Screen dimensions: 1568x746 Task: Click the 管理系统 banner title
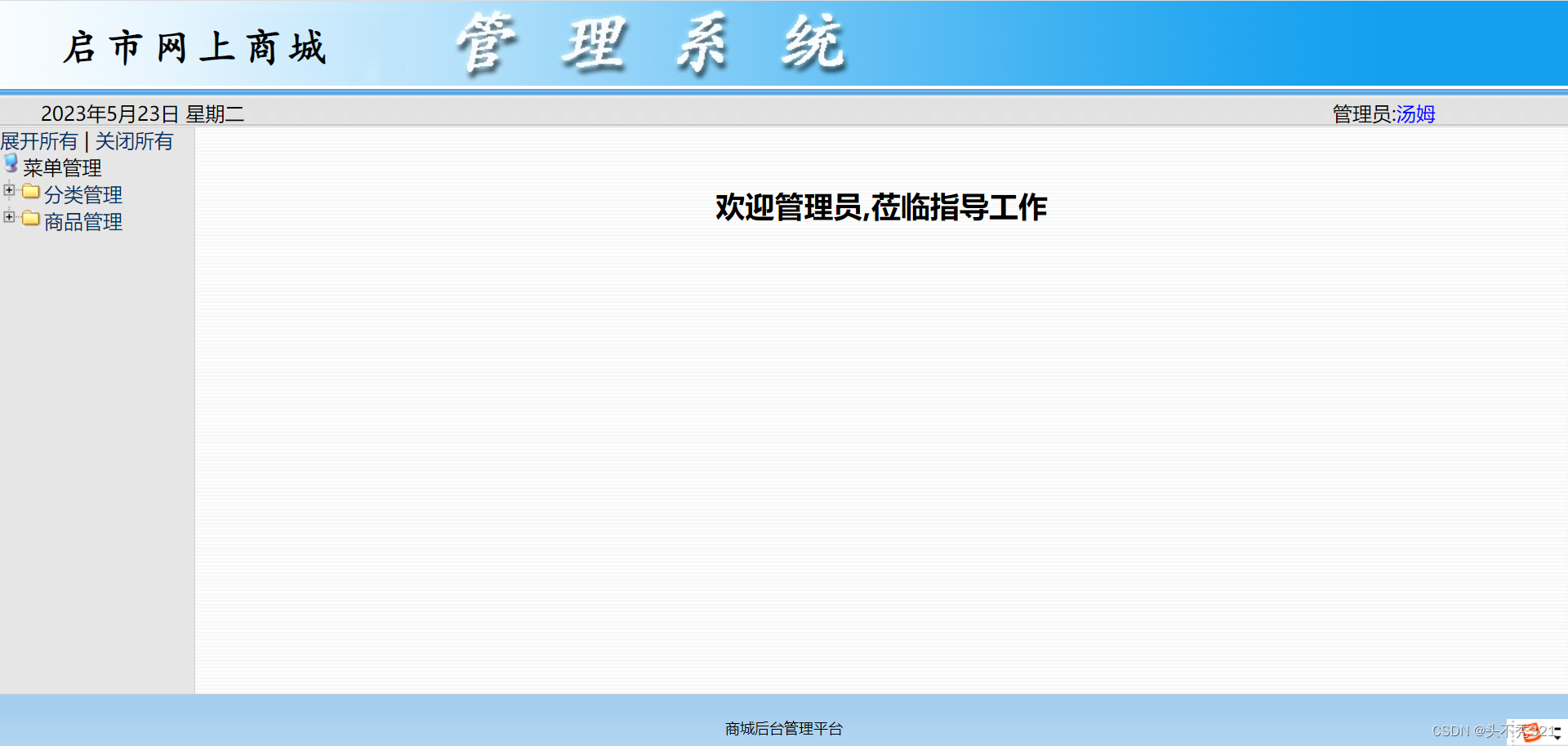coord(652,44)
